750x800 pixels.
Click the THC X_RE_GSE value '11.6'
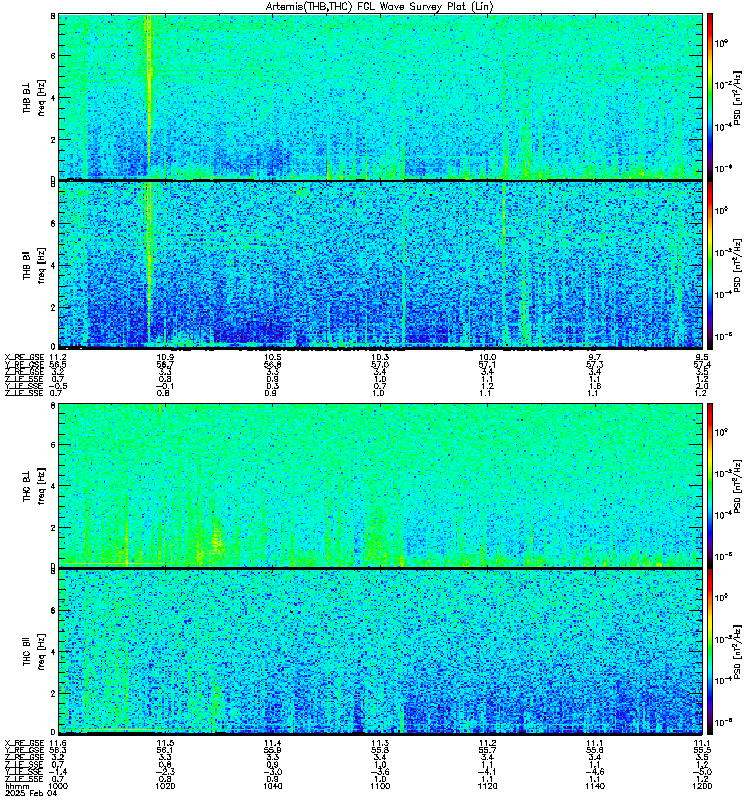point(58,743)
